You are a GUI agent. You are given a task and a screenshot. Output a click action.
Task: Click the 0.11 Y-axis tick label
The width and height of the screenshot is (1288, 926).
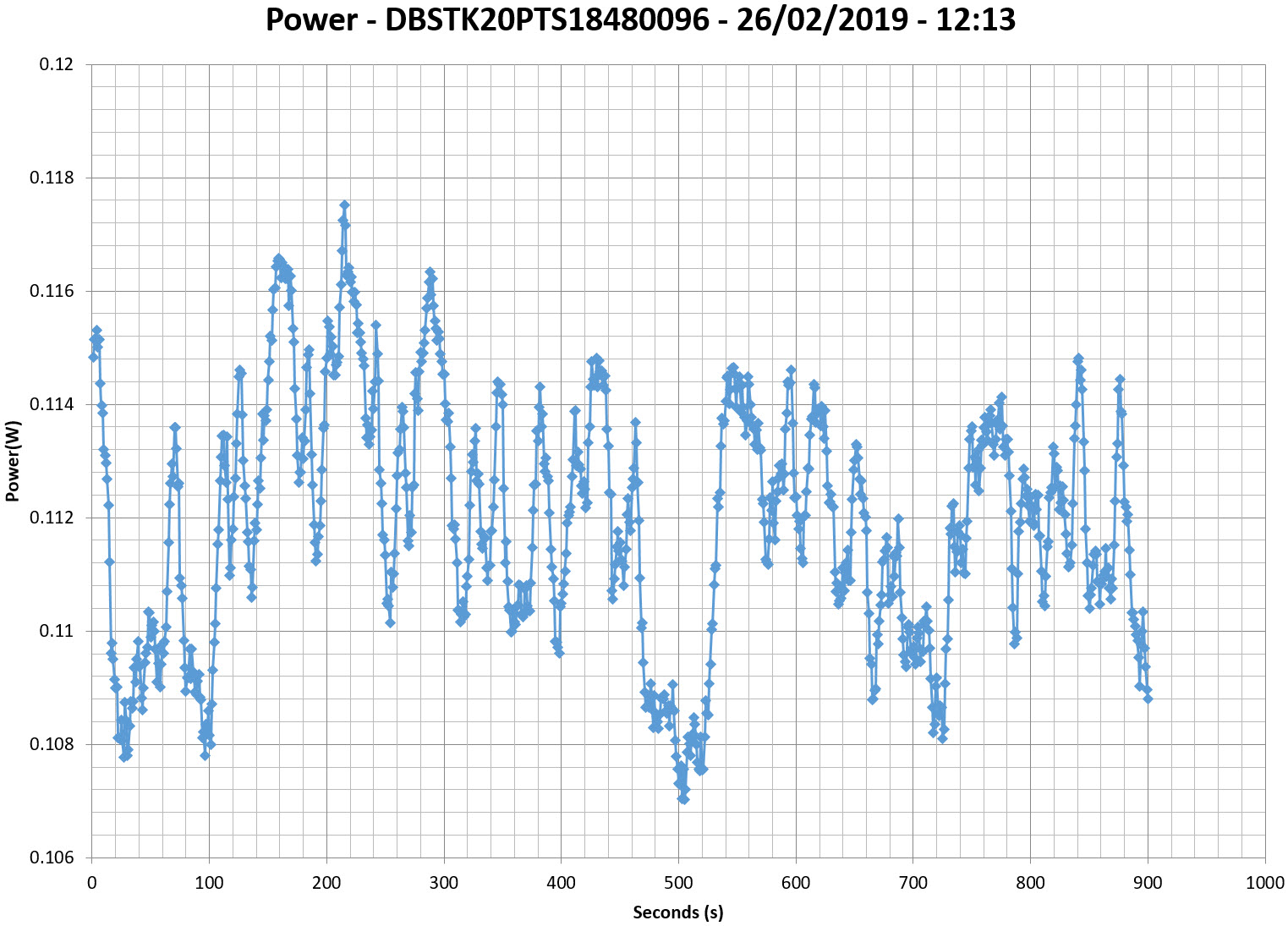click(x=57, y=631)
